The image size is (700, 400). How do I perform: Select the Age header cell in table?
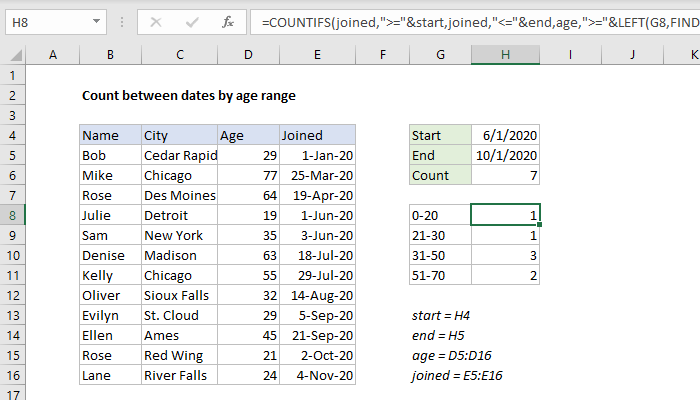[247, 135]
